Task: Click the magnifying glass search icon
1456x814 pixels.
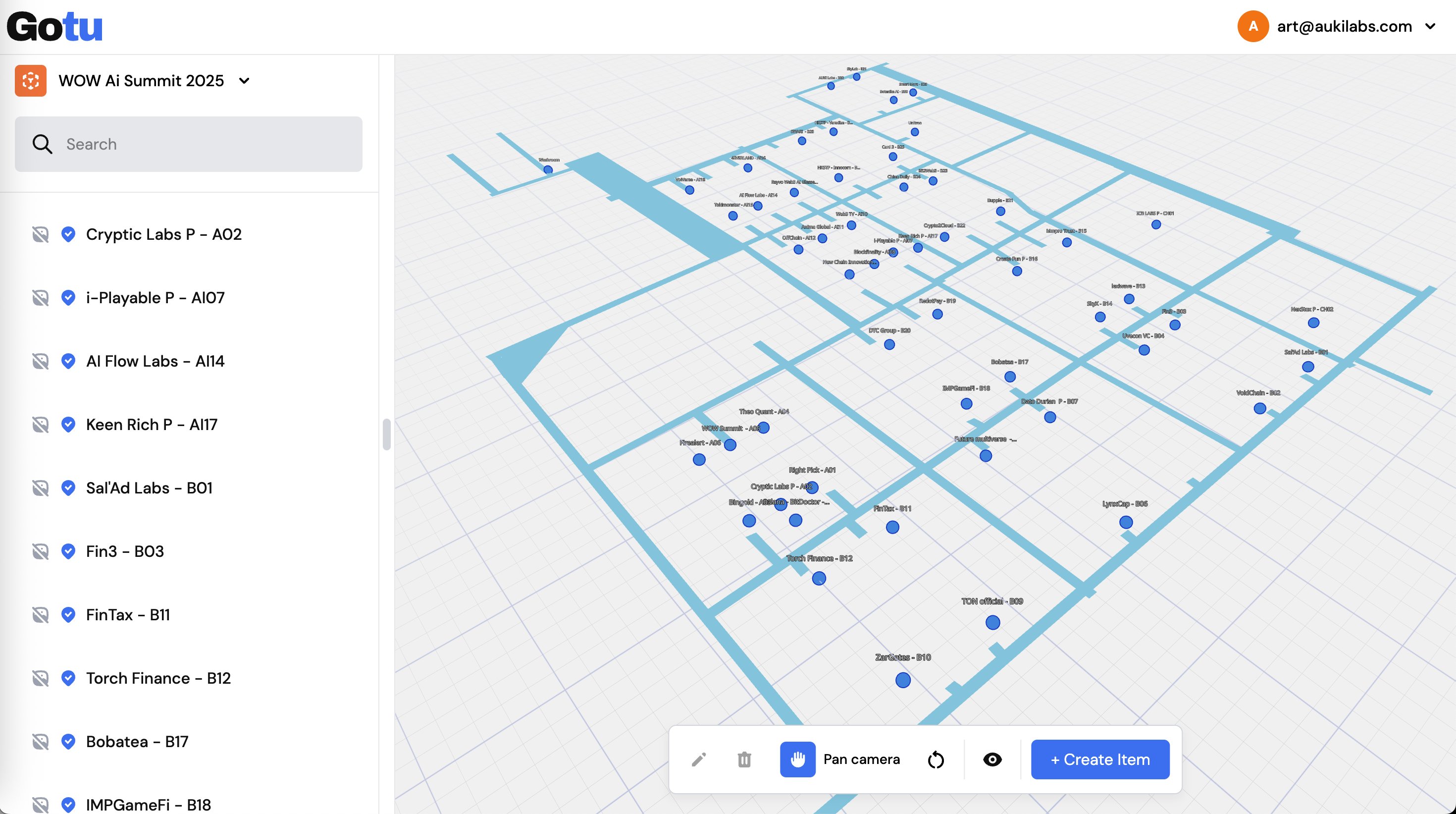Action: coord(43,144)
